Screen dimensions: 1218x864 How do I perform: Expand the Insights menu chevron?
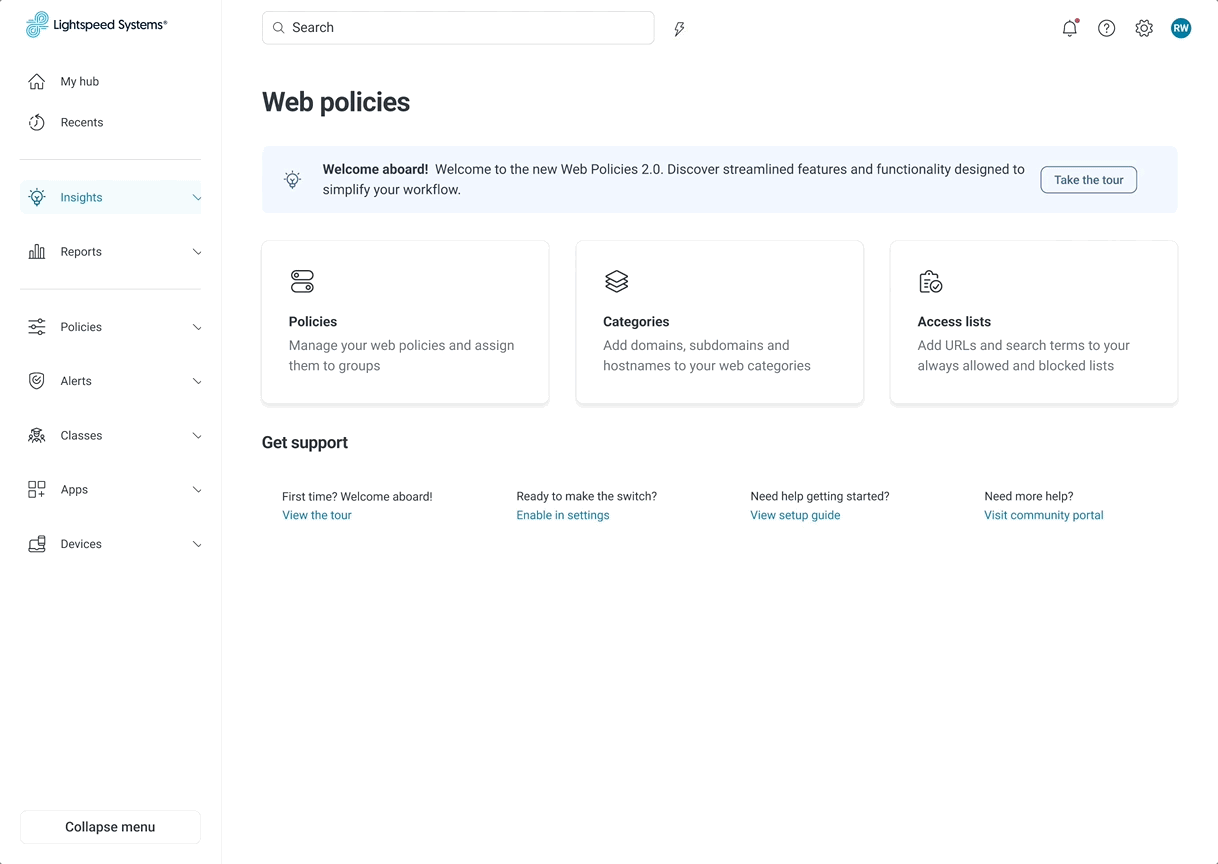point(197,198)
